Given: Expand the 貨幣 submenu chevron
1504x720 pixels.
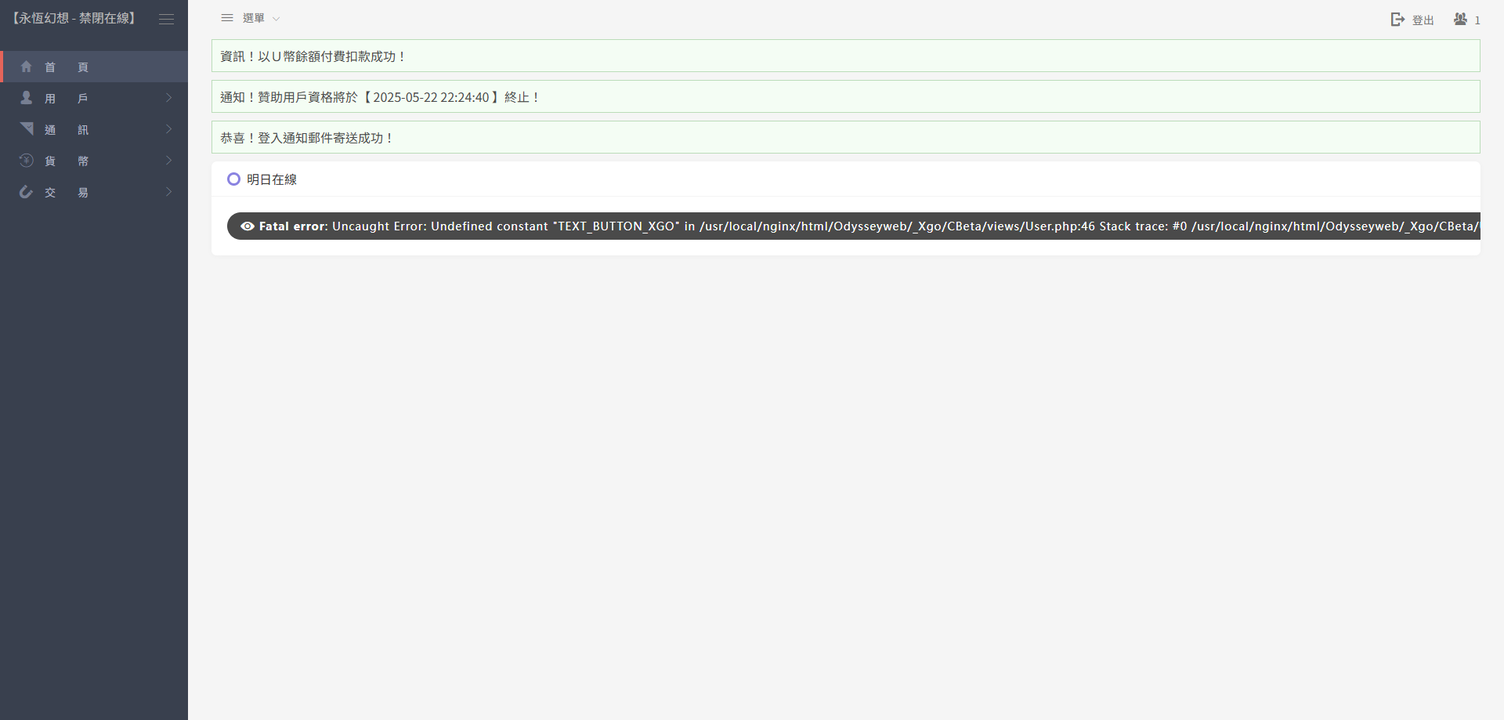Looking at the screenshot, I should tap(169, 160).
